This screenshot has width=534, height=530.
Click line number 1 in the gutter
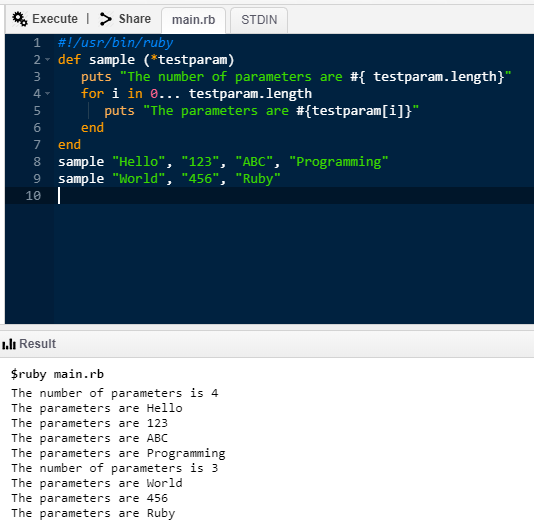37,43
